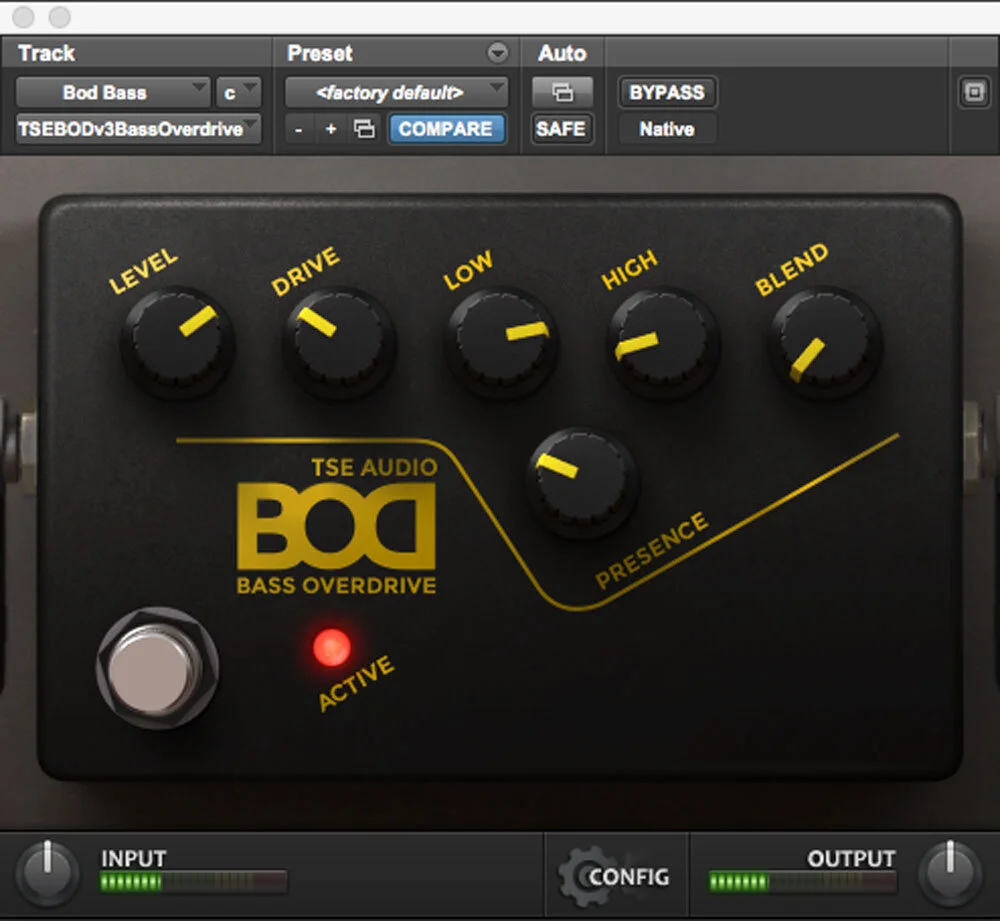Click the COMPARE button
This screenshot has width=1000, height=921.
pos(447,128)
